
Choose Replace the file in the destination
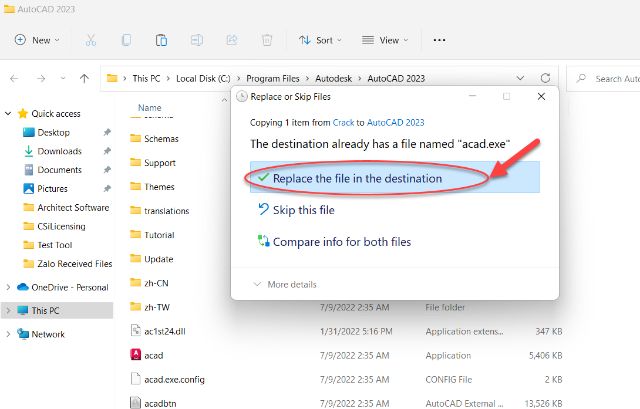pyautogui.click(x=395, y=178)
